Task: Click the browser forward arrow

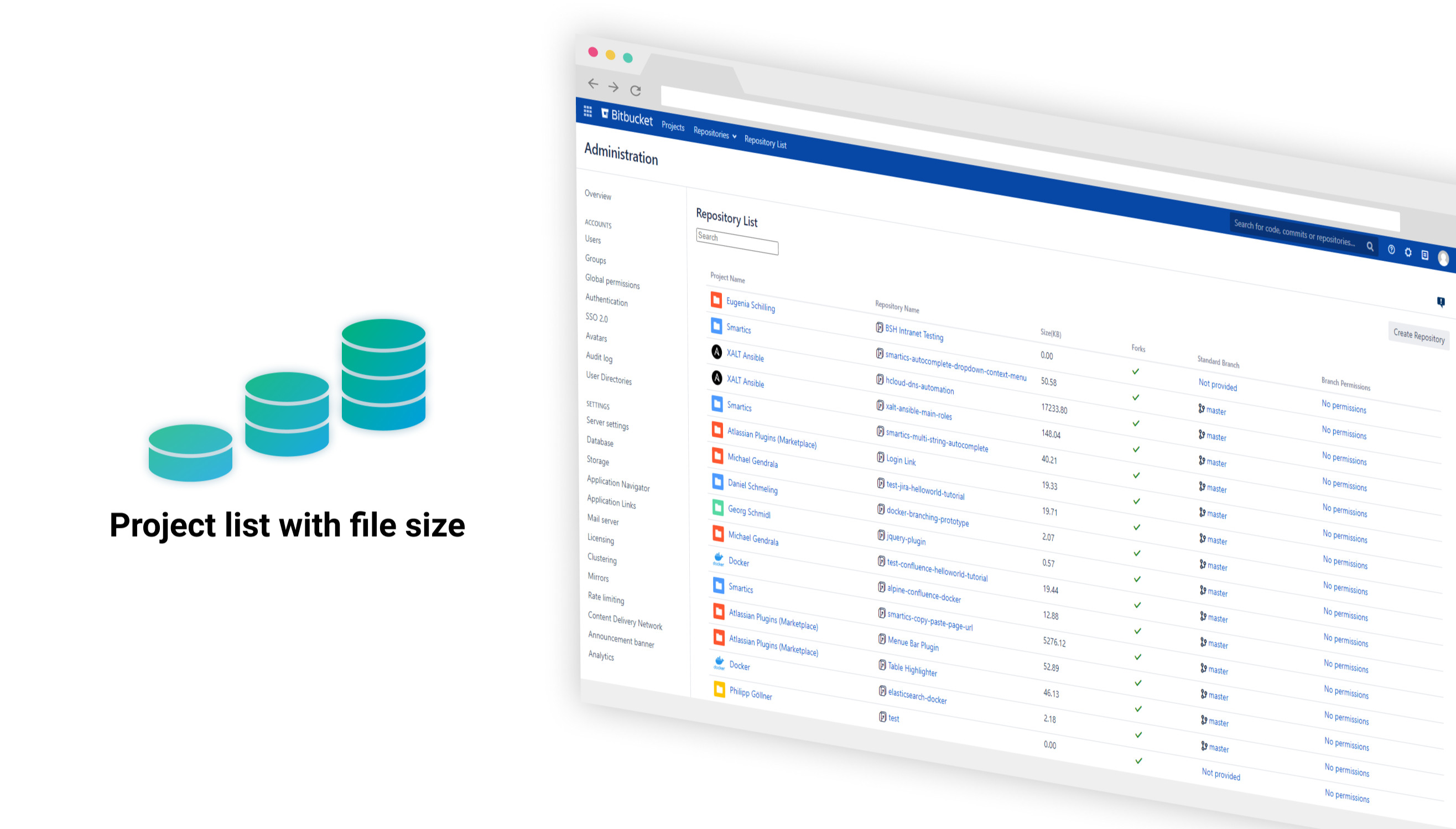Action: point(613,87)
